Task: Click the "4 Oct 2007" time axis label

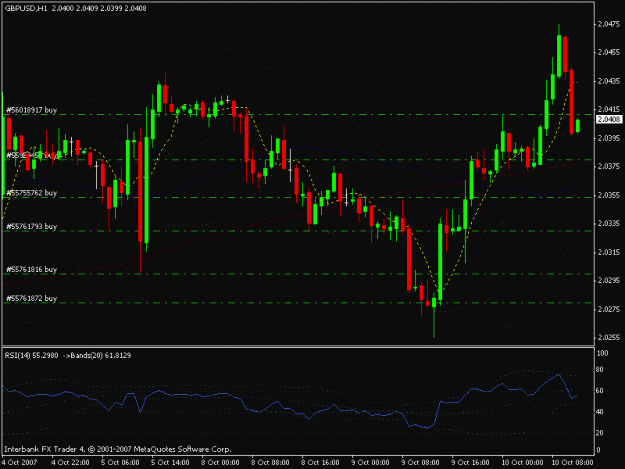Action: pos(19,462)
